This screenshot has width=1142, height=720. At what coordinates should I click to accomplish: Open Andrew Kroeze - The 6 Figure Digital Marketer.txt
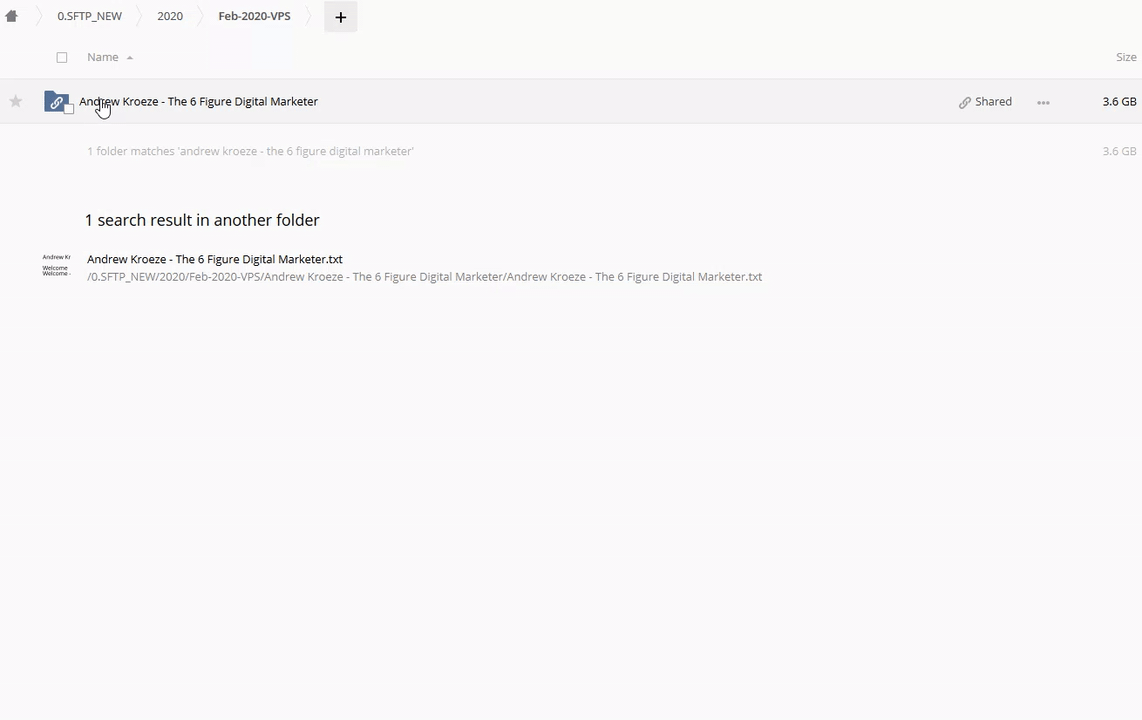click(x=214, y=259)
